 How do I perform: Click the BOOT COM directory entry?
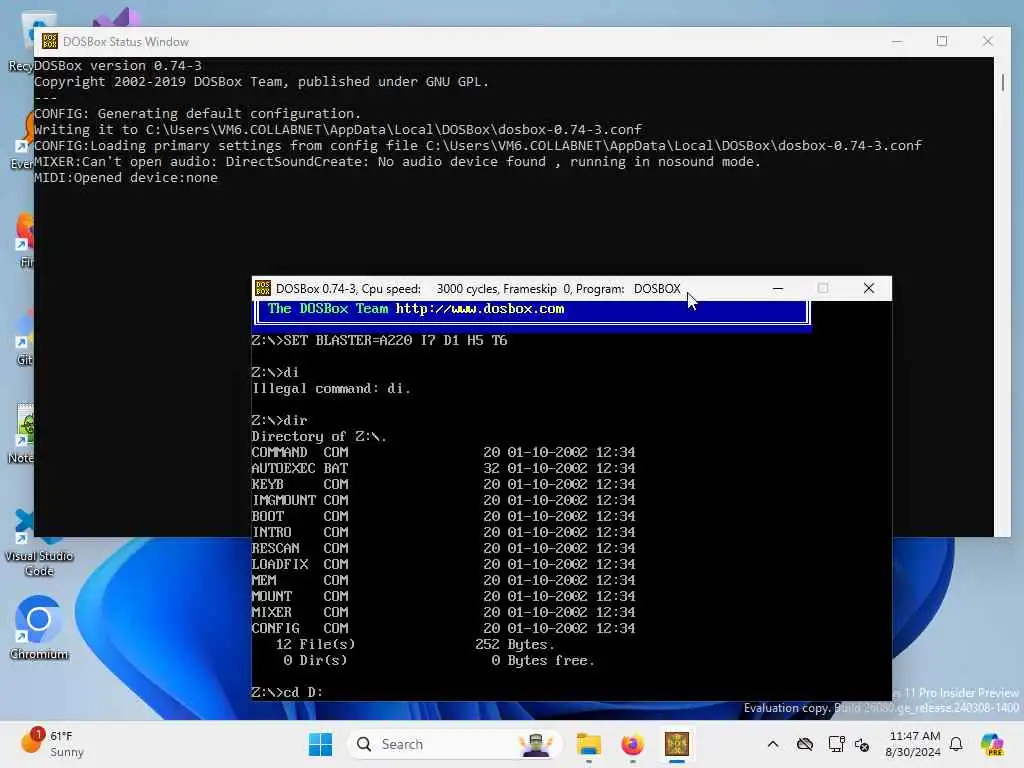point(443,516)
